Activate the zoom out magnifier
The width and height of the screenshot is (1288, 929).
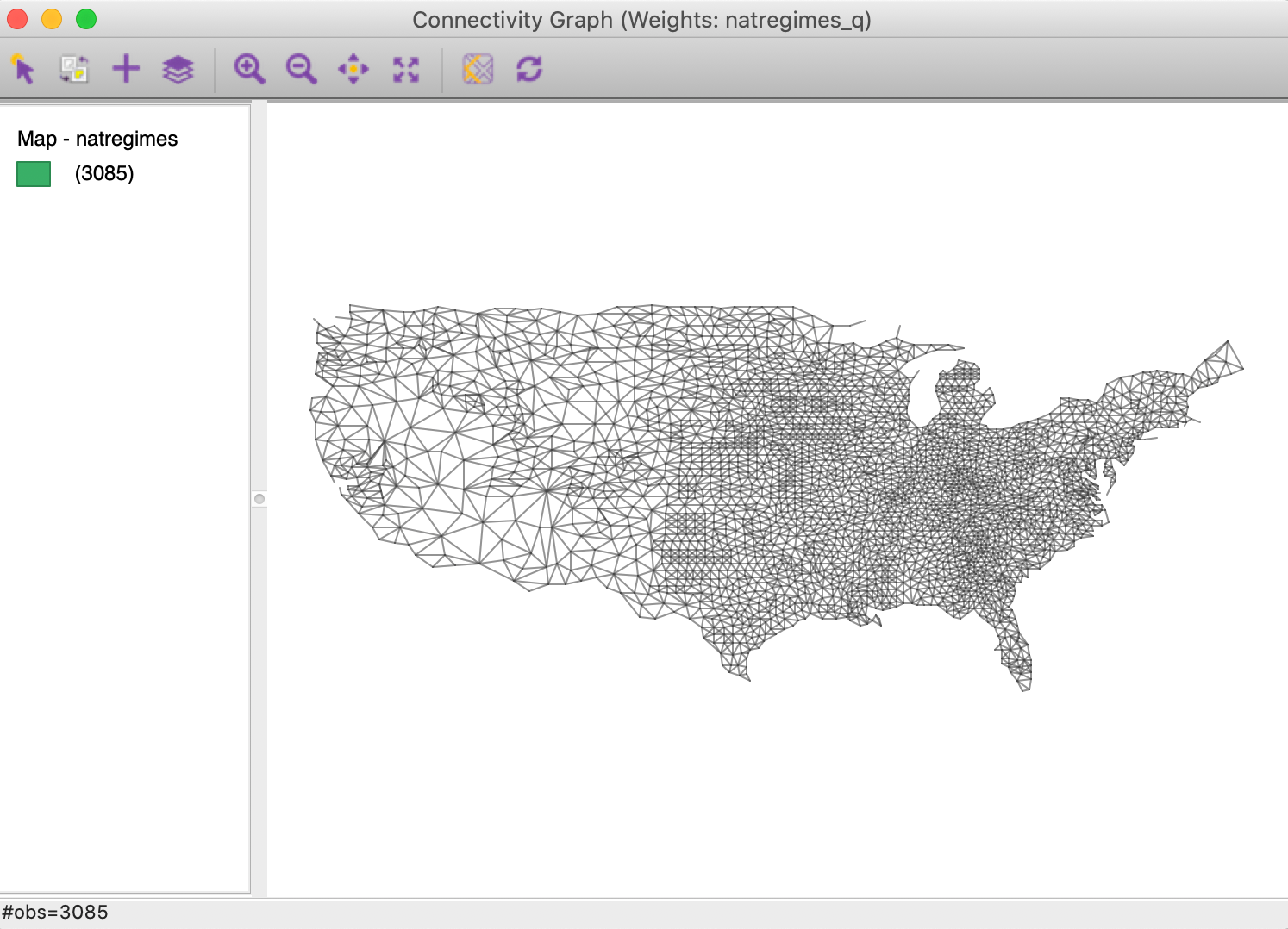click(302, 69)
